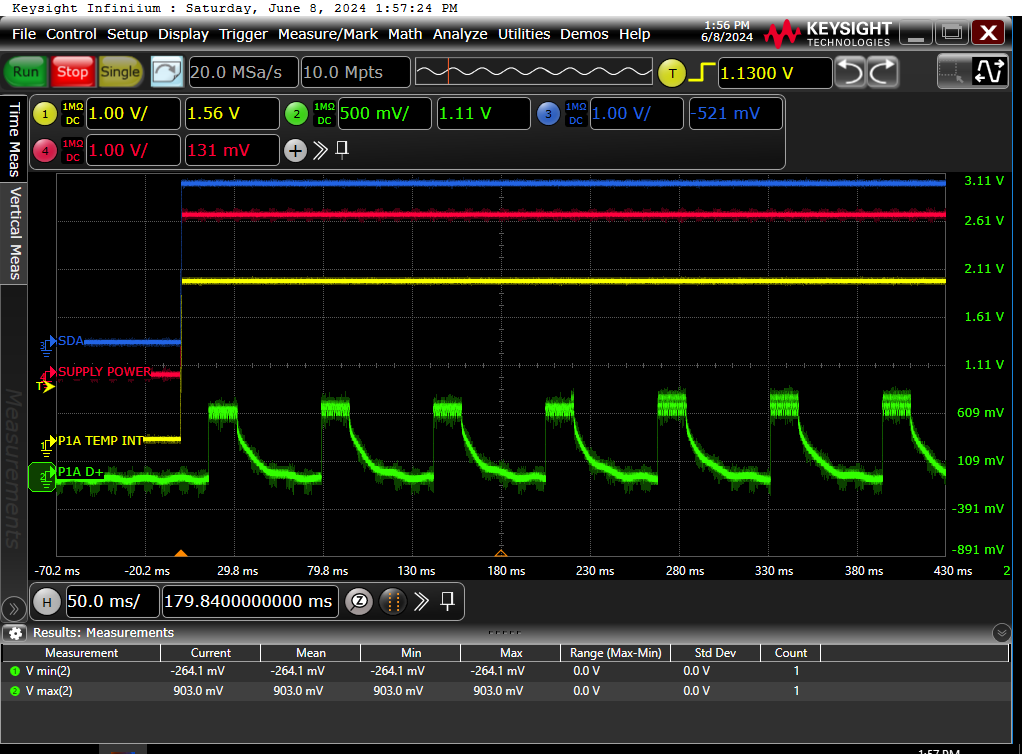The image size is (1022, 754).
Task: Click the zoom box selection icon
Action: tap(953, 72)
